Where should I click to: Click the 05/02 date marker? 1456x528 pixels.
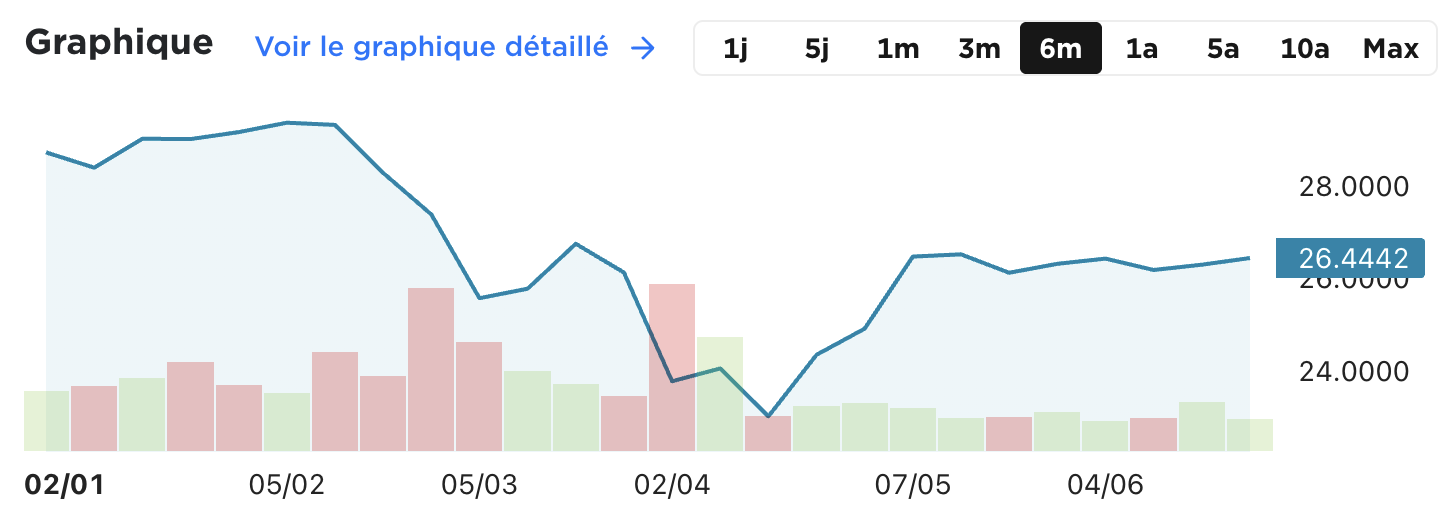click(287, 485)
